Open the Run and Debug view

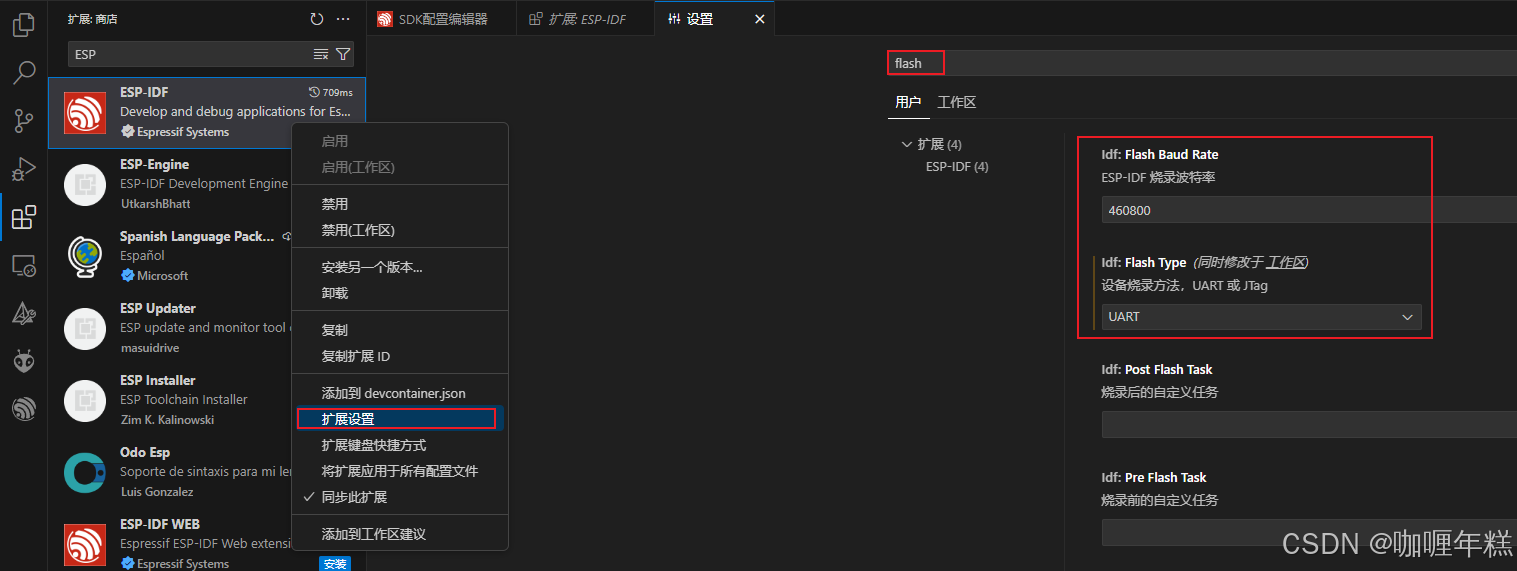[24, 169]
